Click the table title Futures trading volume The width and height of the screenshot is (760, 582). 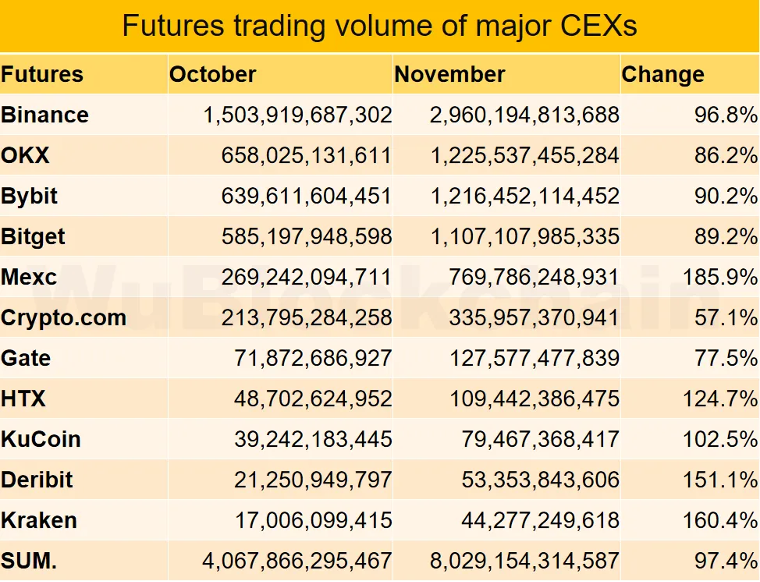click(x=380, y=25)
